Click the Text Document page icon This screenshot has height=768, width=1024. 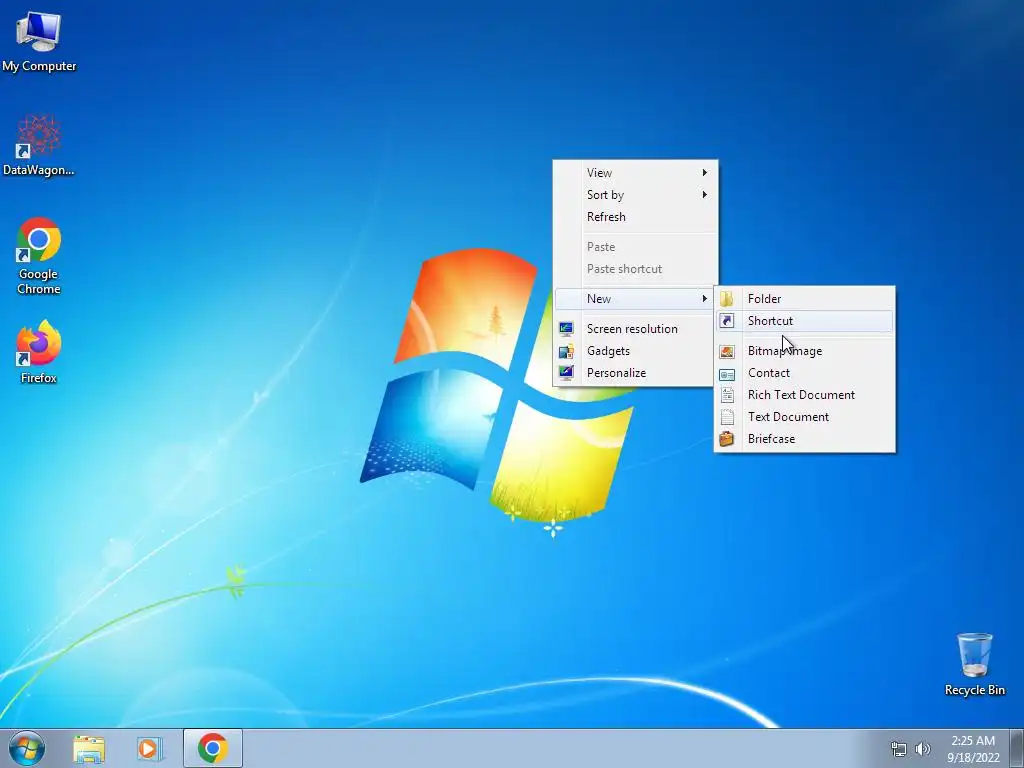point(727,417)
